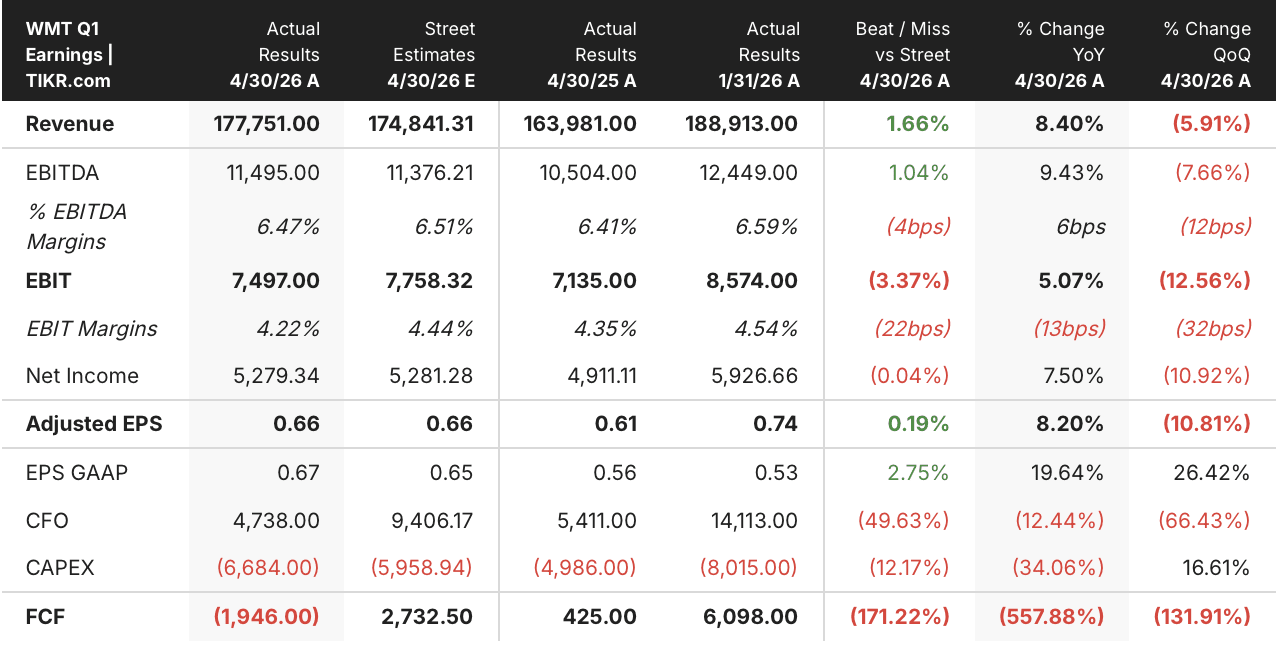This screenshot has width=1280, height=660.
Task: Select net income estimate 5,281.28
Action: [x=430, y=376]
